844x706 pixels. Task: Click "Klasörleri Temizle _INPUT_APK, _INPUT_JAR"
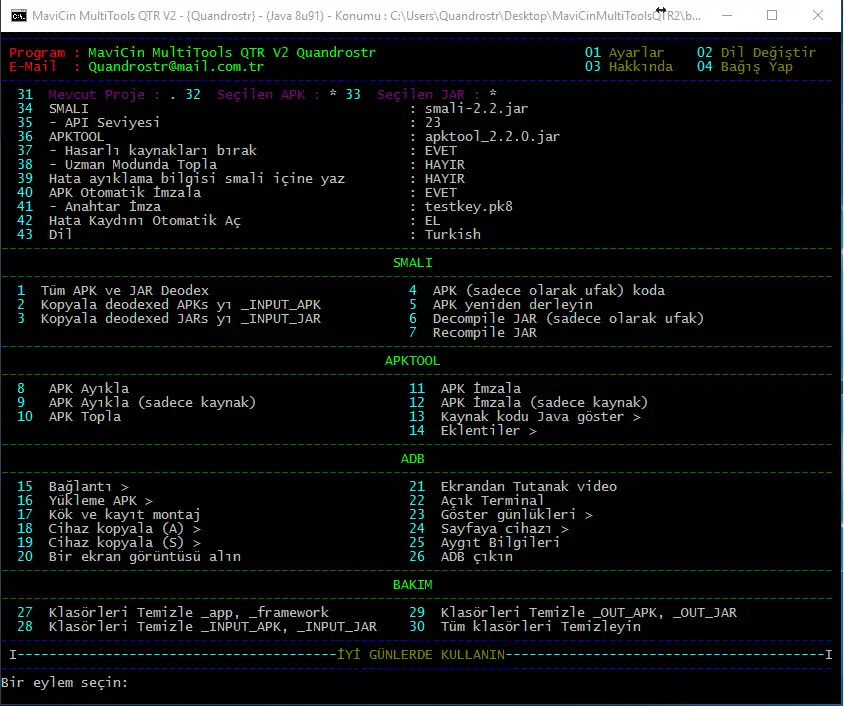click(x=213, y=626)
